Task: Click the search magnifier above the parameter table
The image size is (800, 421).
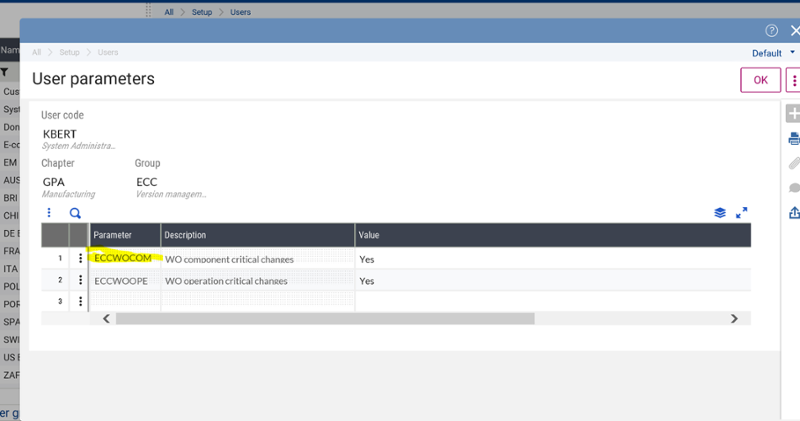Action: [x=75, y=213]
